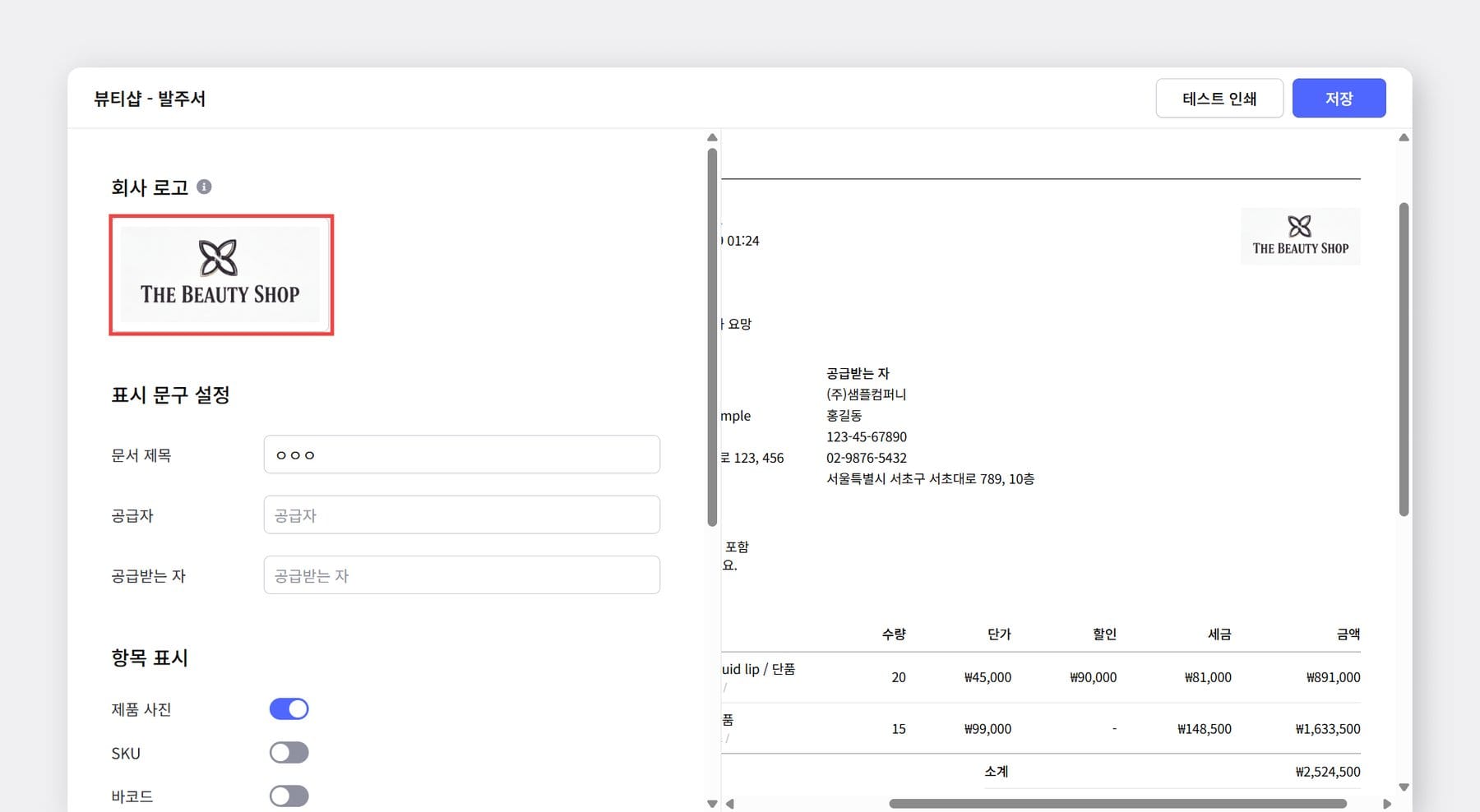Click the down arrow on the left panel scrollbar
Screen dimensions: 1480x812
click(712, 804)
